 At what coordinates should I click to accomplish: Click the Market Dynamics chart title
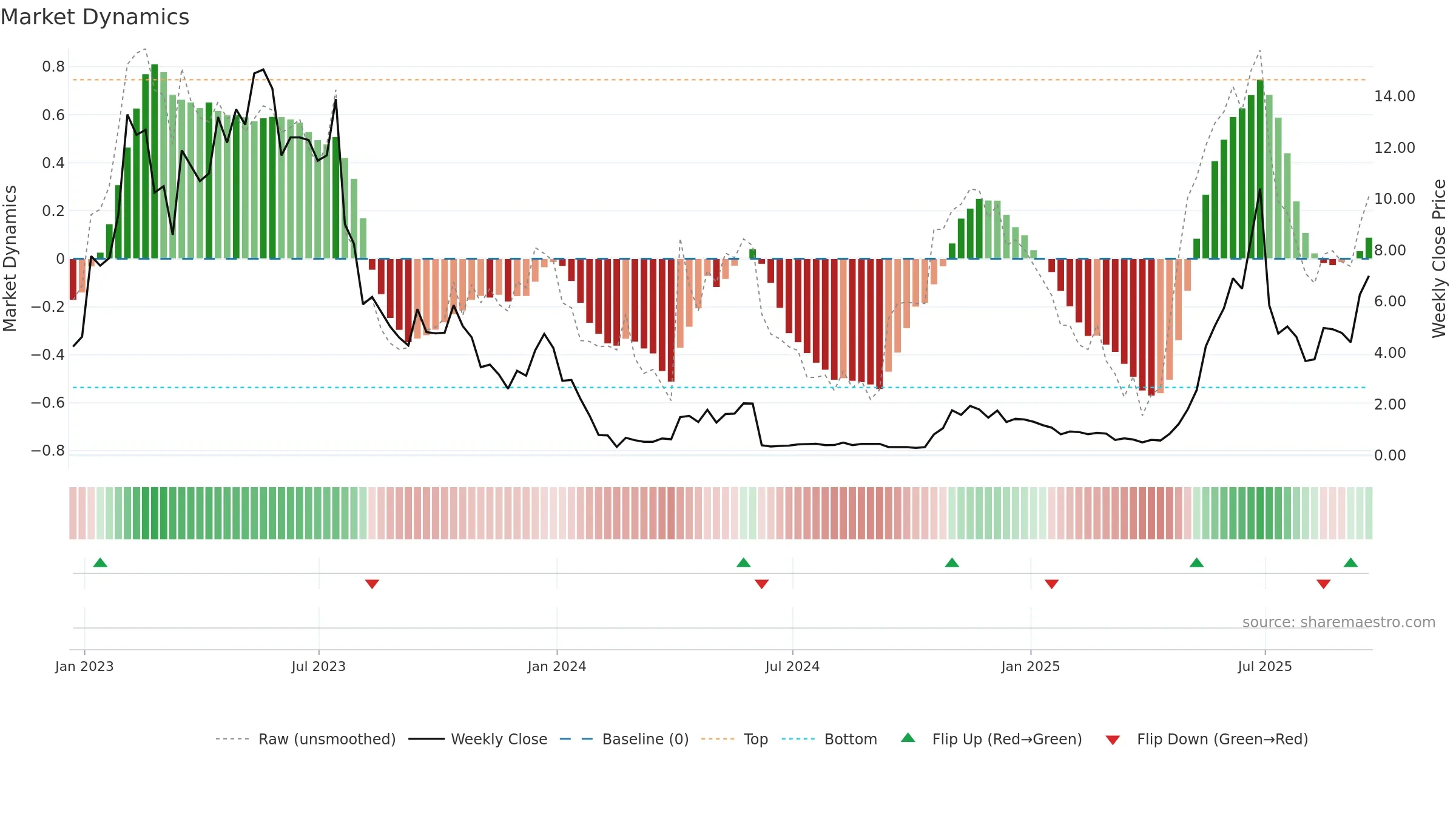pyautogui.click(x=95, y=17)
